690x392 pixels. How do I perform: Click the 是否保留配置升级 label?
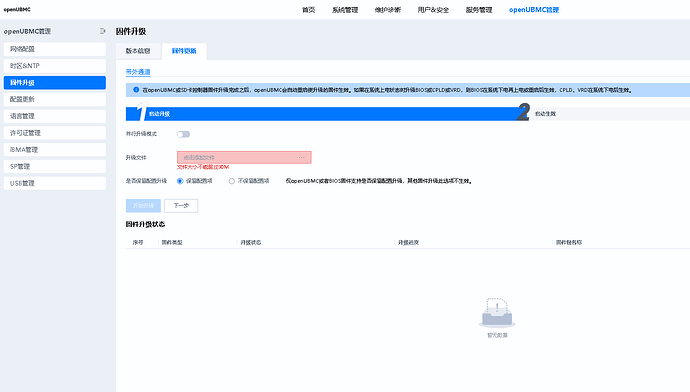(x=146, y=181)
